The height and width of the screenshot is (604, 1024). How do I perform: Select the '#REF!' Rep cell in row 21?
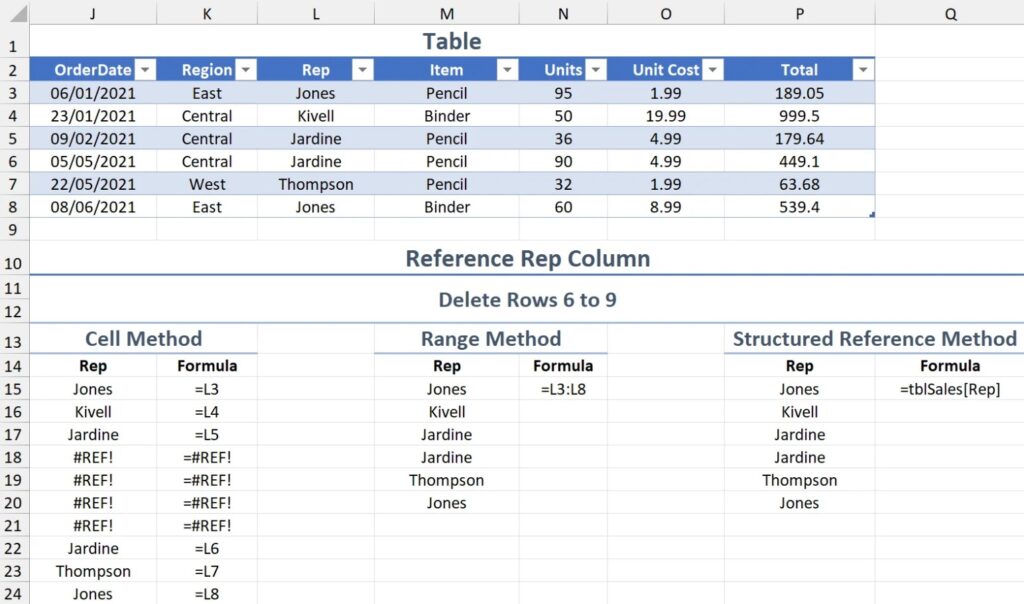93,525
